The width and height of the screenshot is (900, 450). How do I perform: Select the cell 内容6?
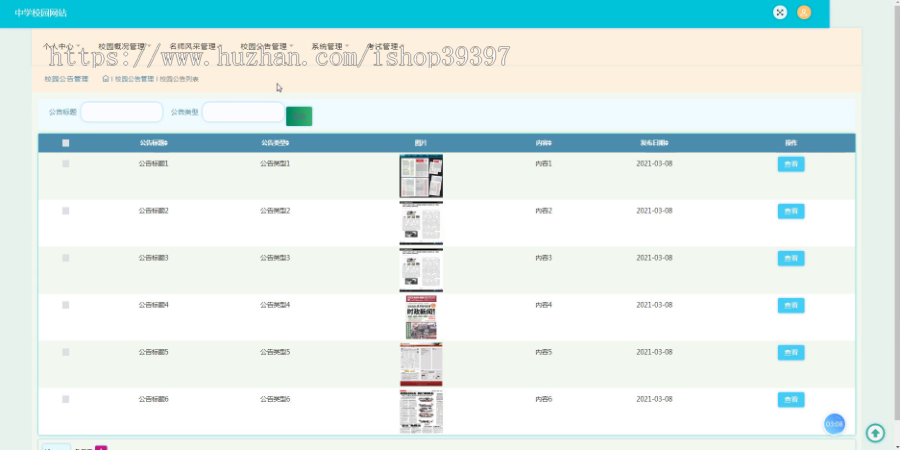pyautogui.click(x=544, y=399)
